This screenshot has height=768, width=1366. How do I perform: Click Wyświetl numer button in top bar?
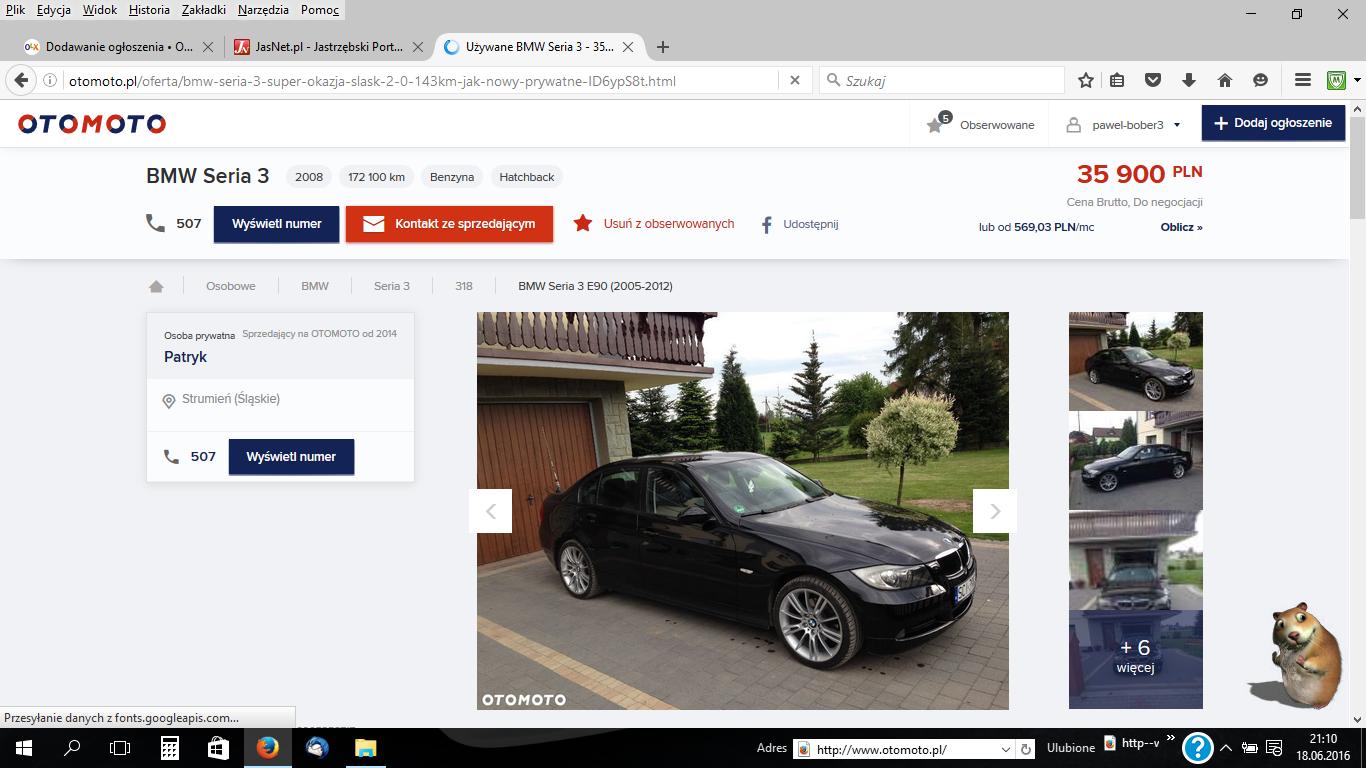276,224
